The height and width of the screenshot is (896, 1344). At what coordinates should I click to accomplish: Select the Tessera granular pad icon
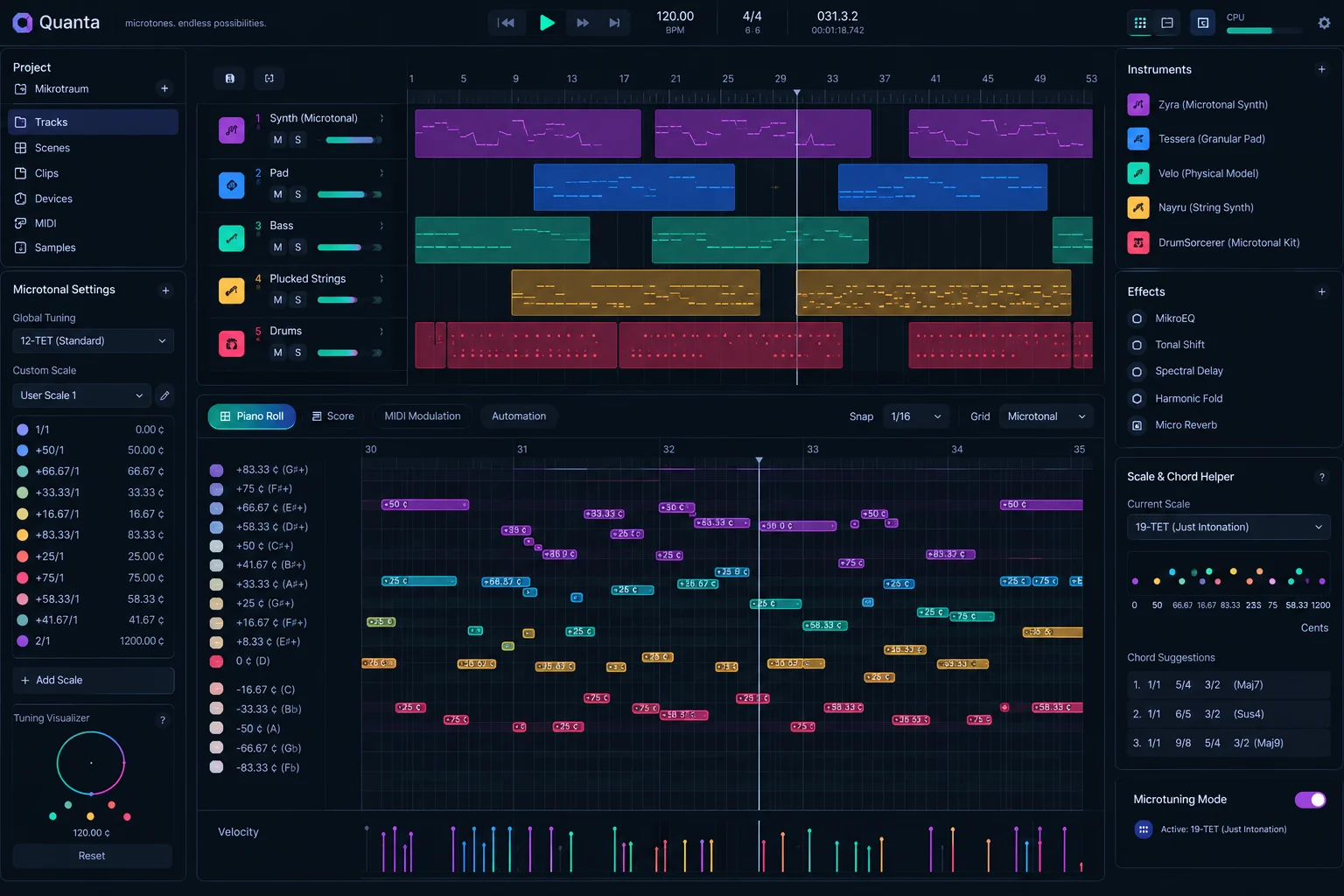[1138, 138]
